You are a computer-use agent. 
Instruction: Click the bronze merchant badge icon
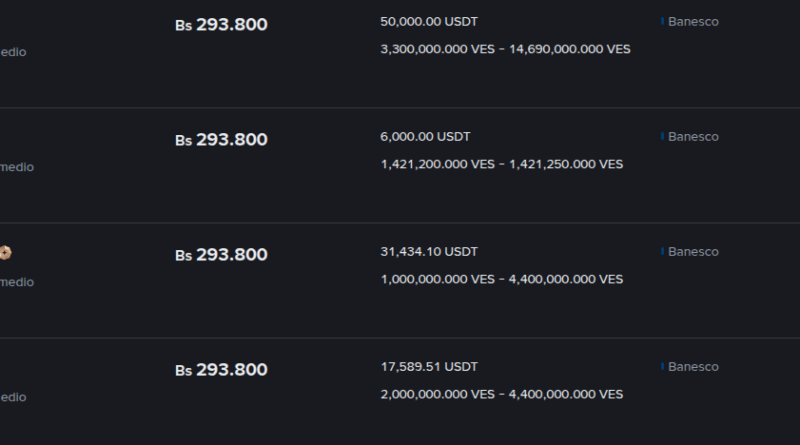point(5,252)
